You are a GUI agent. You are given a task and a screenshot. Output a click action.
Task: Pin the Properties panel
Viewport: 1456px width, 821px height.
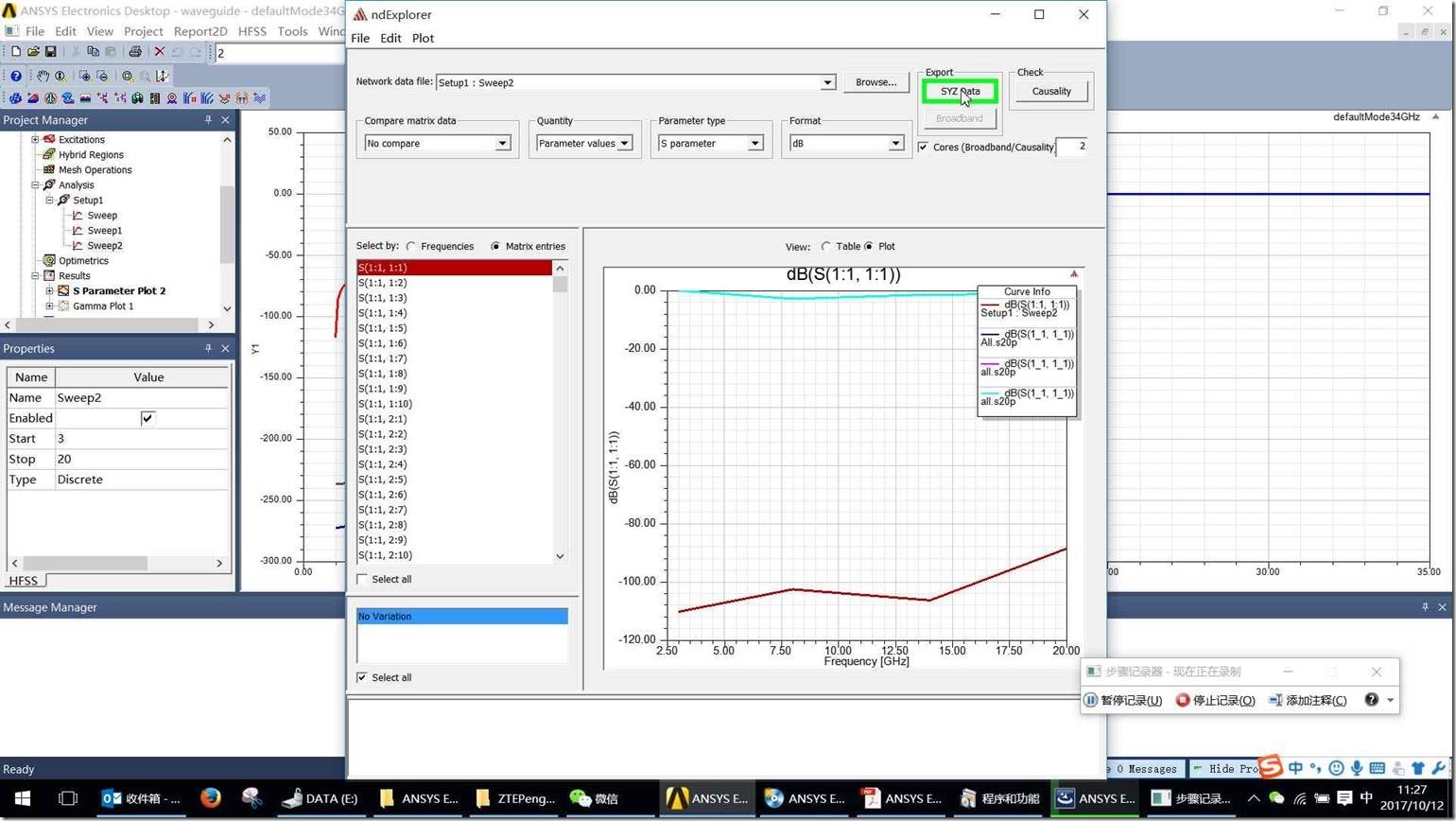click(x=208, y=348)
